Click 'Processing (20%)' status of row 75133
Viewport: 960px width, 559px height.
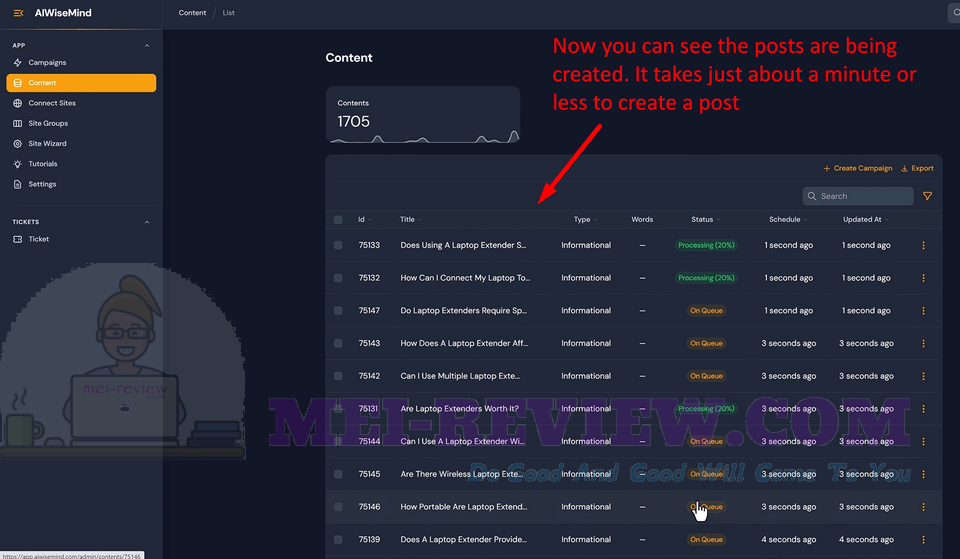(706, 245)
